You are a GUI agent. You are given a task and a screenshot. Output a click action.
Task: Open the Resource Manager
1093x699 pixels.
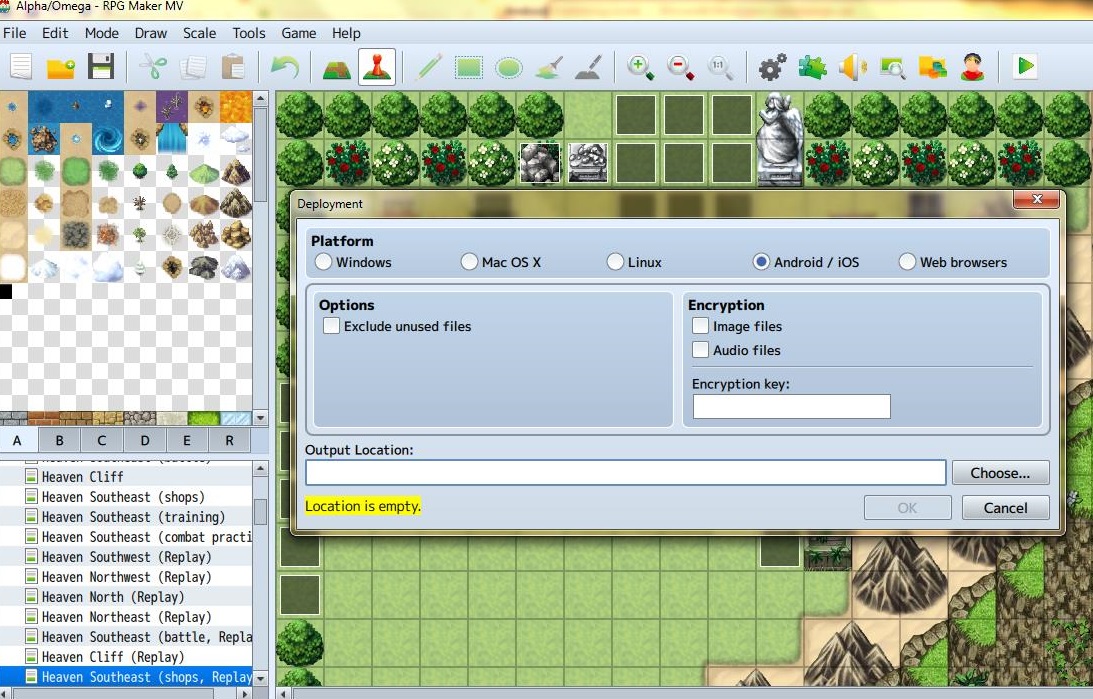point(932,67)
